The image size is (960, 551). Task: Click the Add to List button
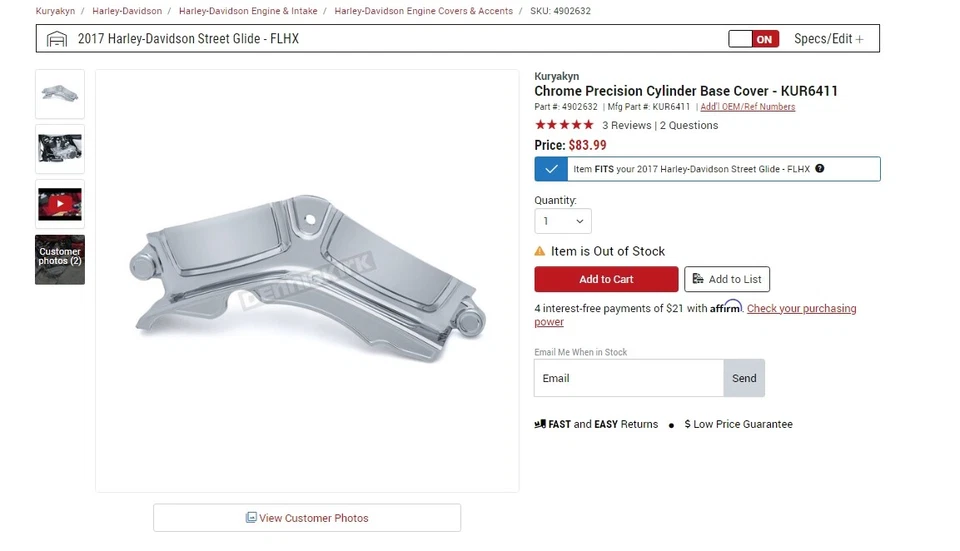727,279
